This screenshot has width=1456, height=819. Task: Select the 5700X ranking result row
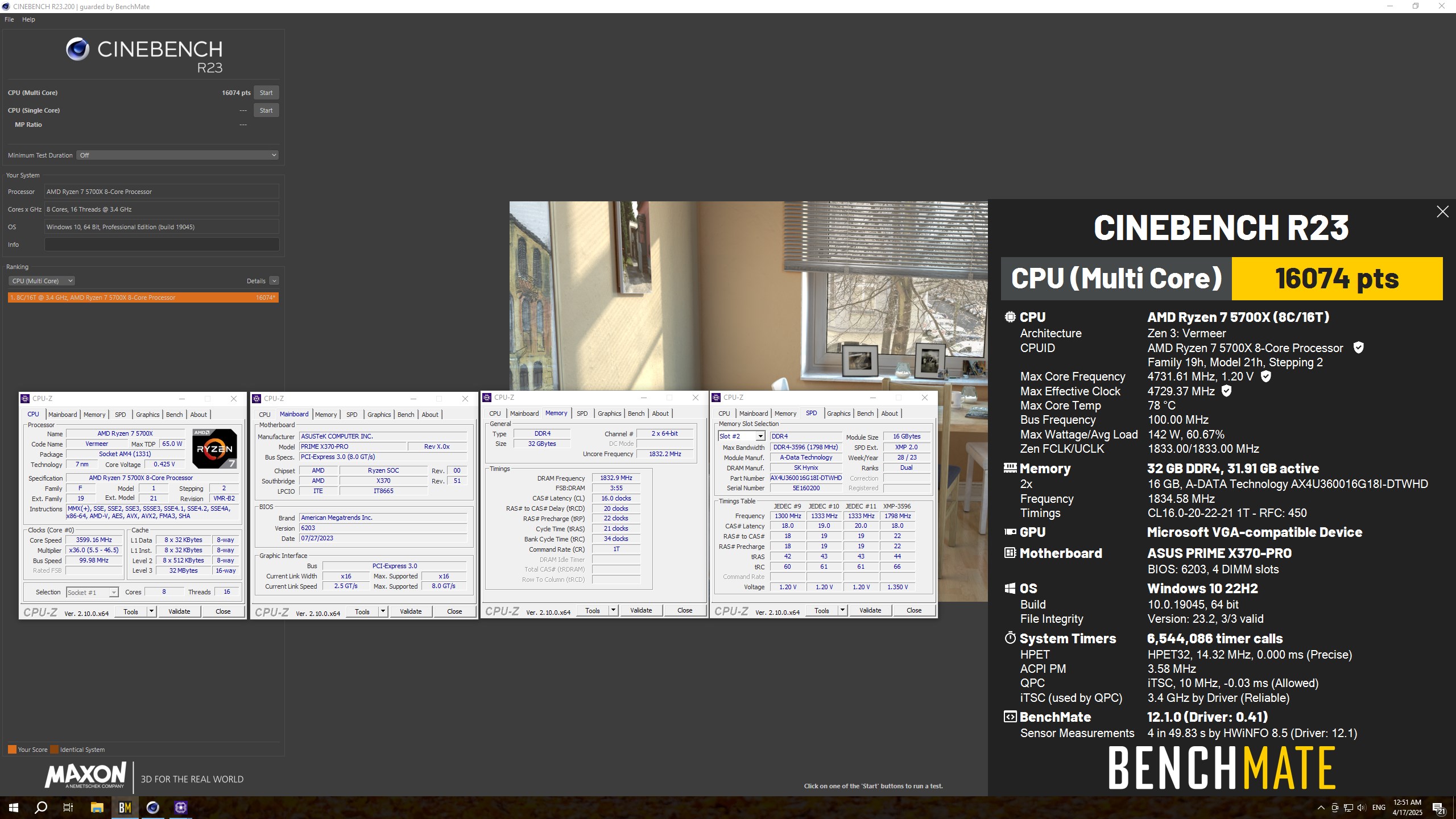(143, 297)
